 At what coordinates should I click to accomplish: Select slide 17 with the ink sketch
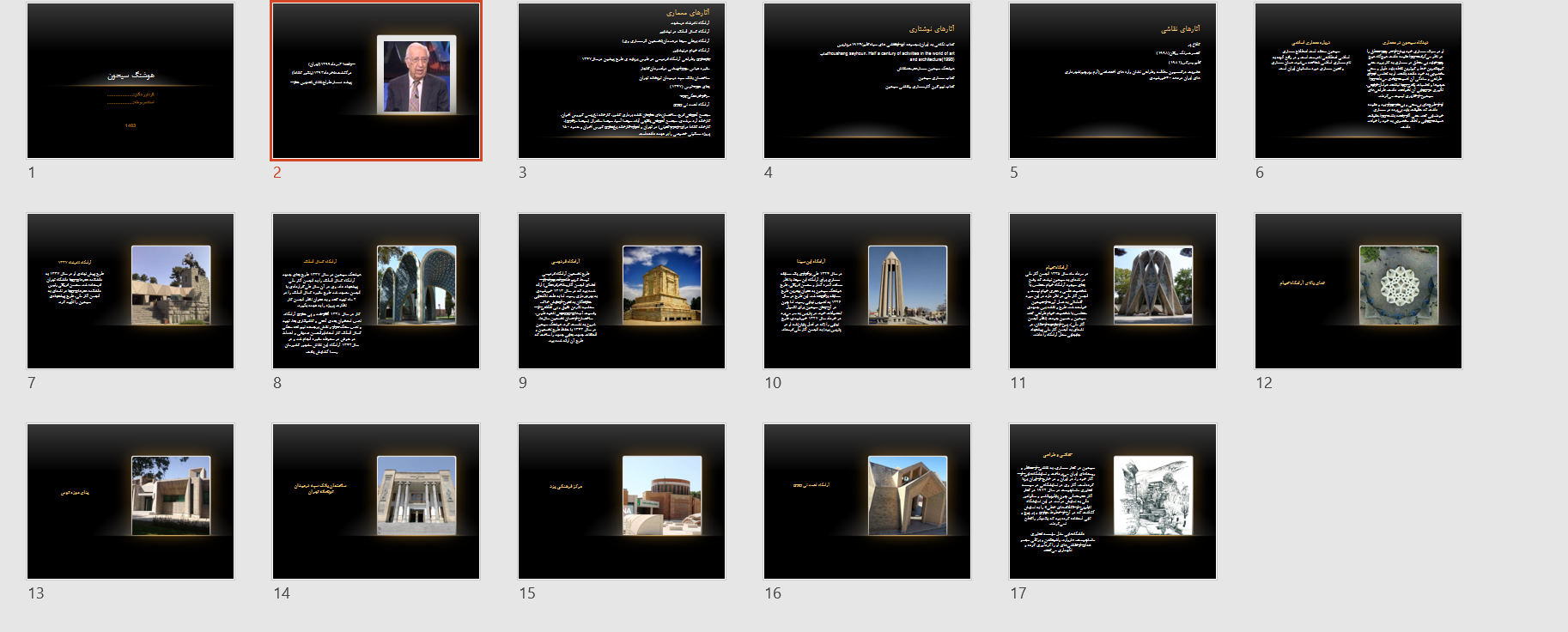point(1113,501)
